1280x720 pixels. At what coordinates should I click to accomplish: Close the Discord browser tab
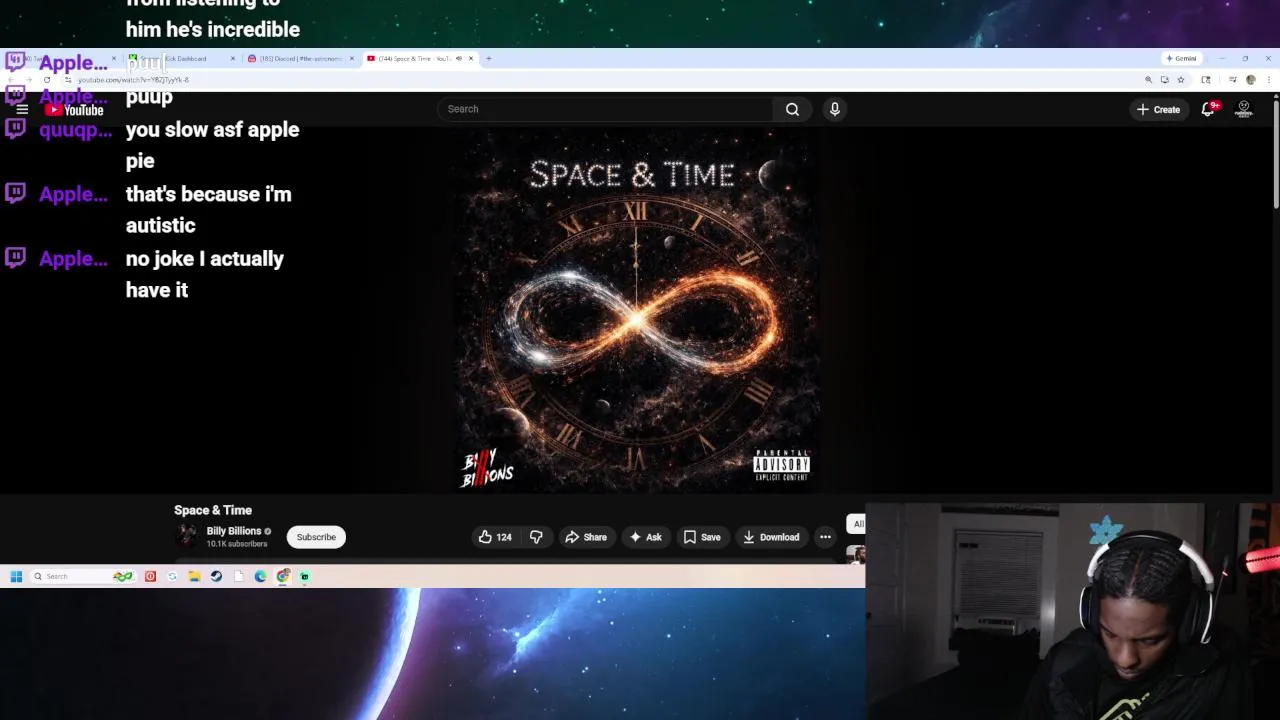coord(352,58)
